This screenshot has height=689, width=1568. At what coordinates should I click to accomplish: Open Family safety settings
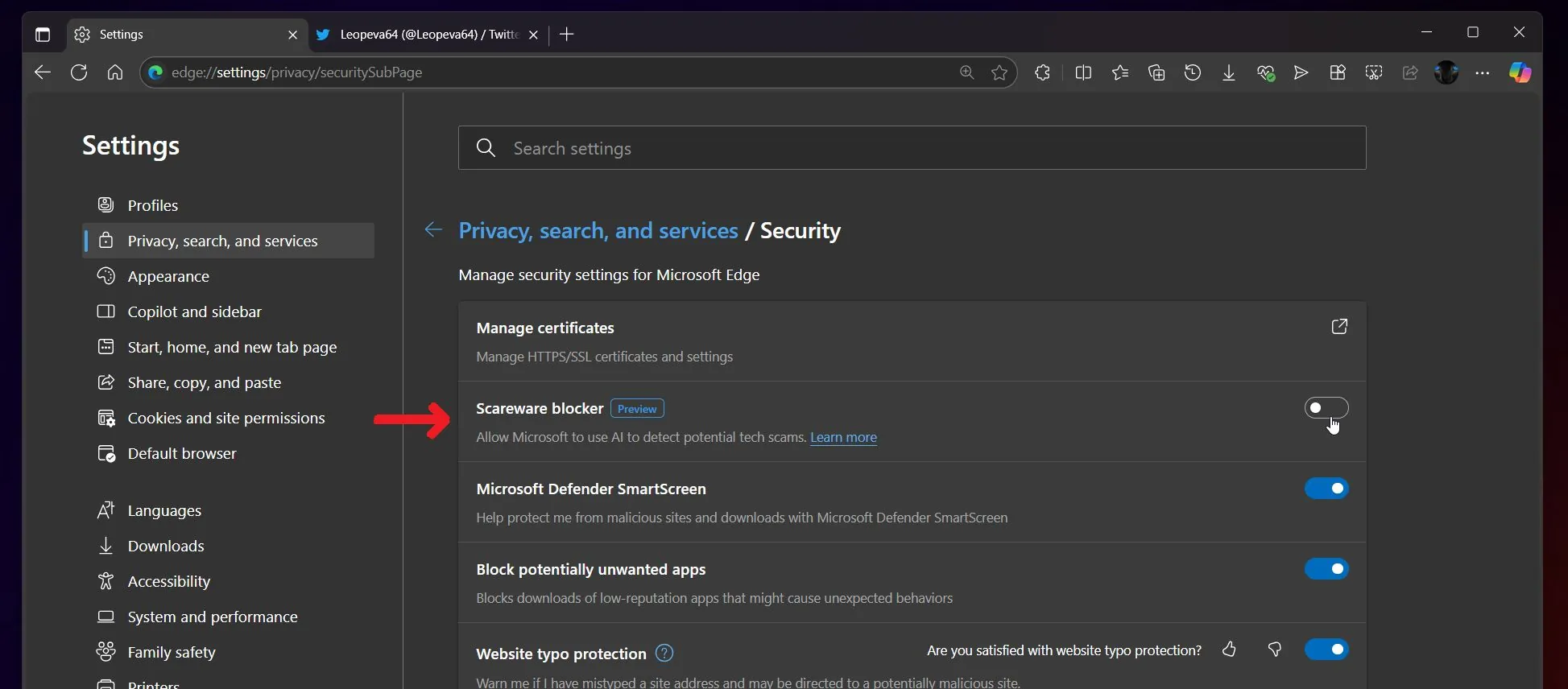(228, 652)
